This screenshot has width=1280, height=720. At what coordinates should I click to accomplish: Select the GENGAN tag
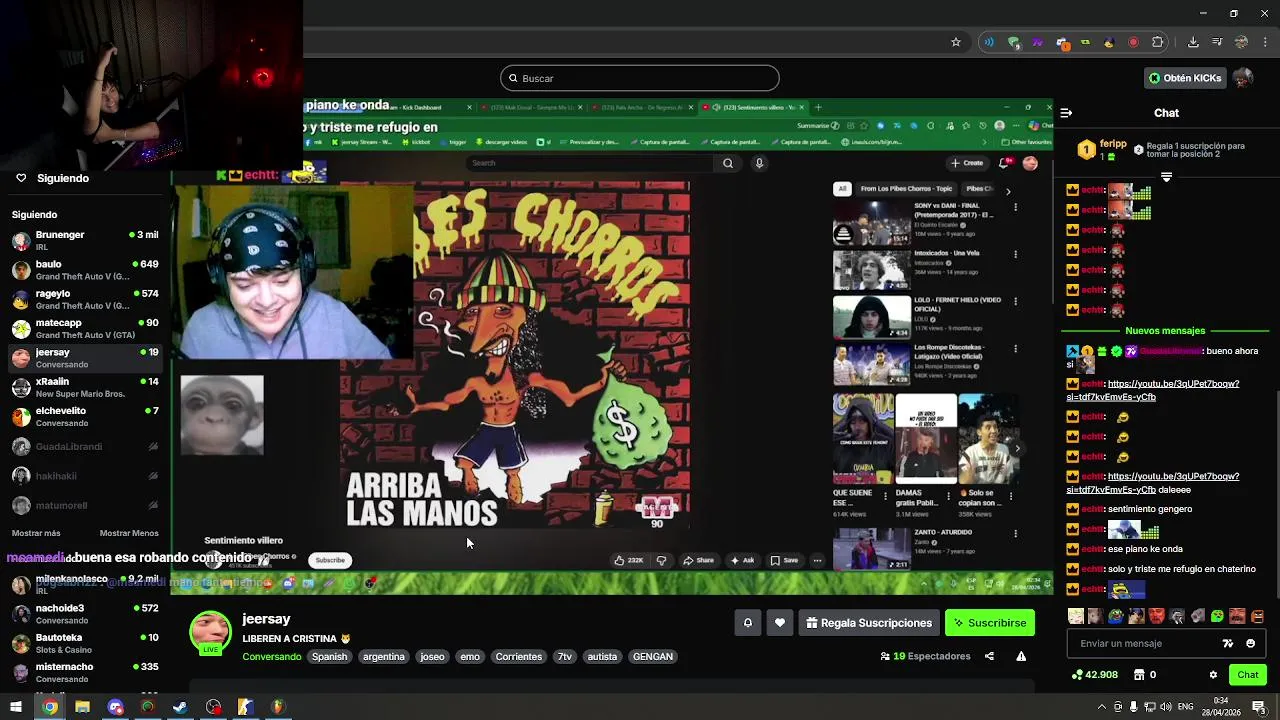[x=653, y=657]
